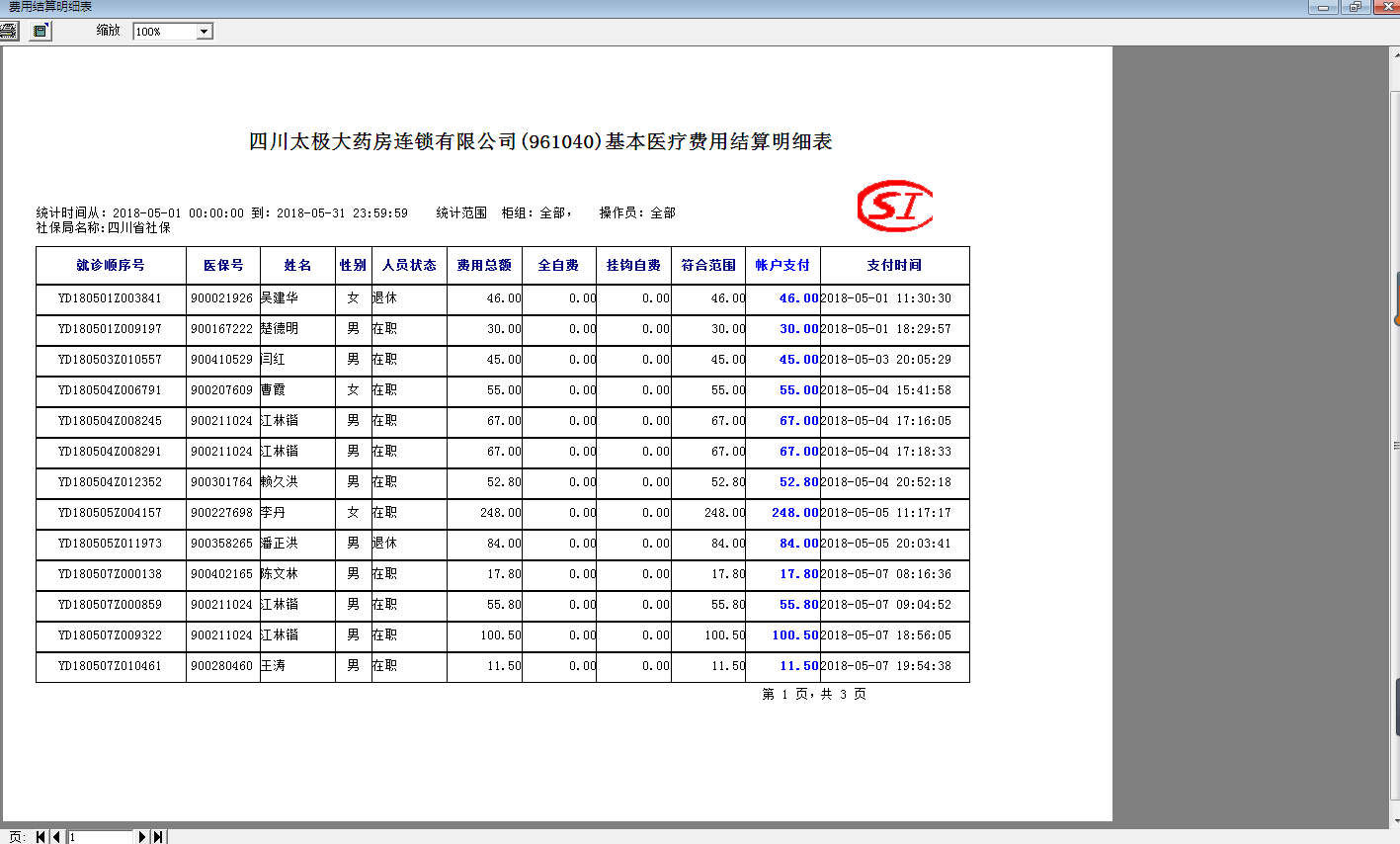Select sequence number YD180501Z009197

coord(110,329)
